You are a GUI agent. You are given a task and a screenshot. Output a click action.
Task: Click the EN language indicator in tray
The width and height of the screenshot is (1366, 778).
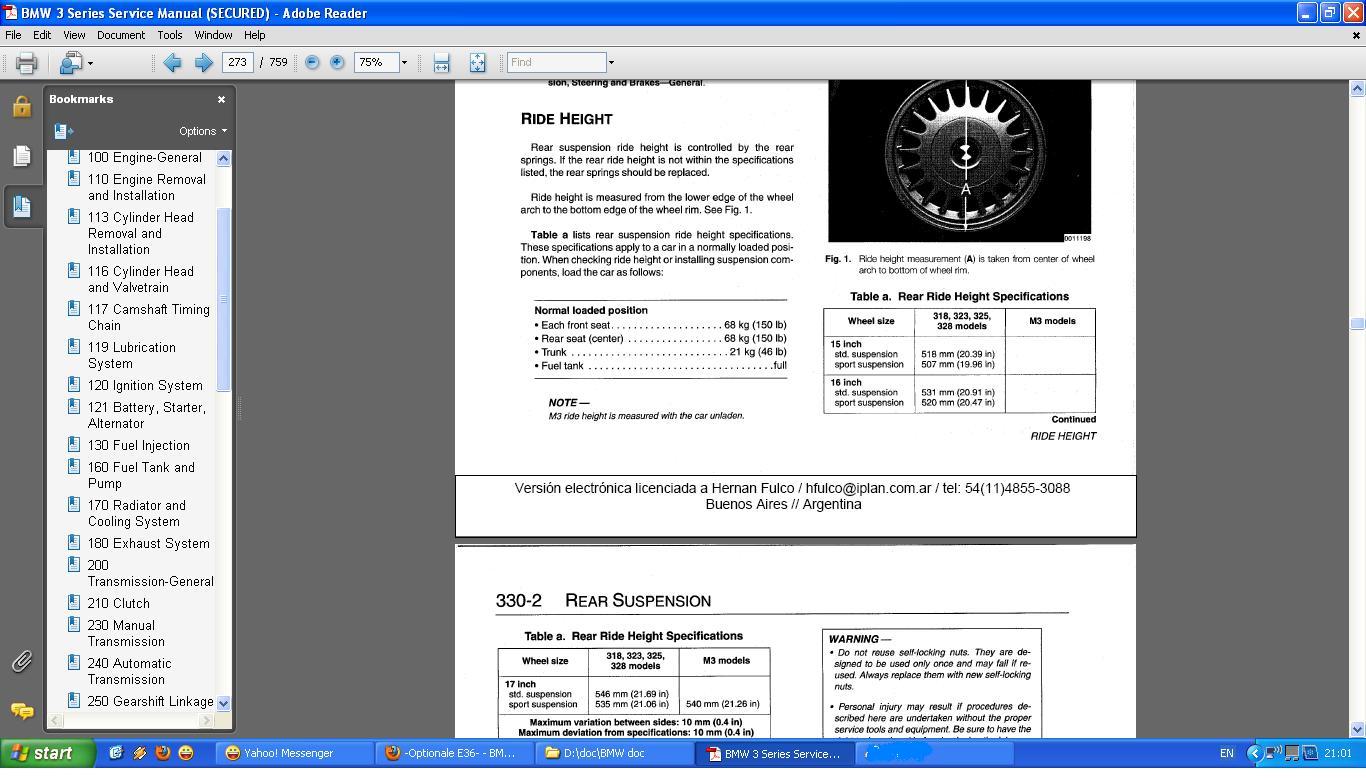coord(1226,753)
